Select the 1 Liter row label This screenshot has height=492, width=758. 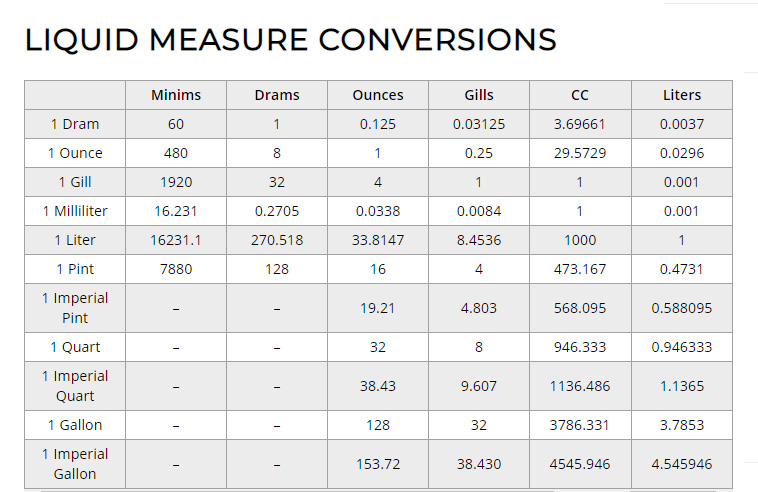coord(75,240)
